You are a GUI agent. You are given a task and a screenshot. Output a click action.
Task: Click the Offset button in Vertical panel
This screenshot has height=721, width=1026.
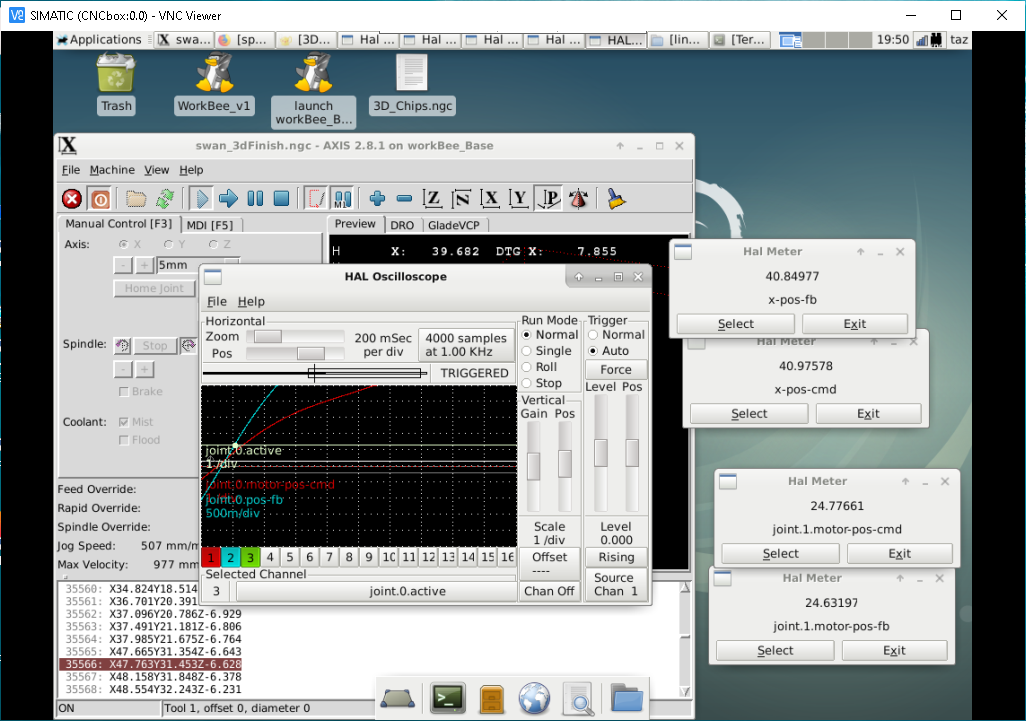[549, 564]
